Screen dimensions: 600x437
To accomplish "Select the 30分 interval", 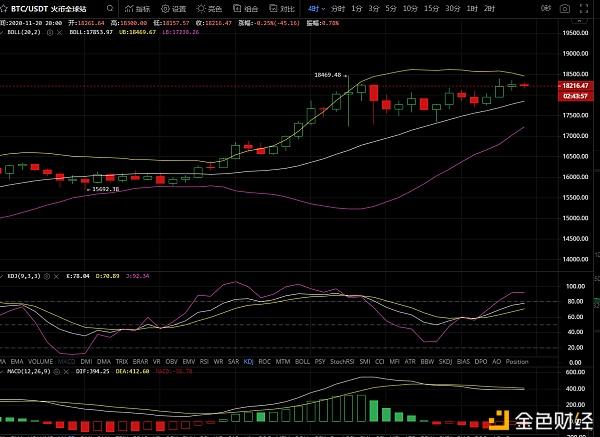I will [453, 8].
